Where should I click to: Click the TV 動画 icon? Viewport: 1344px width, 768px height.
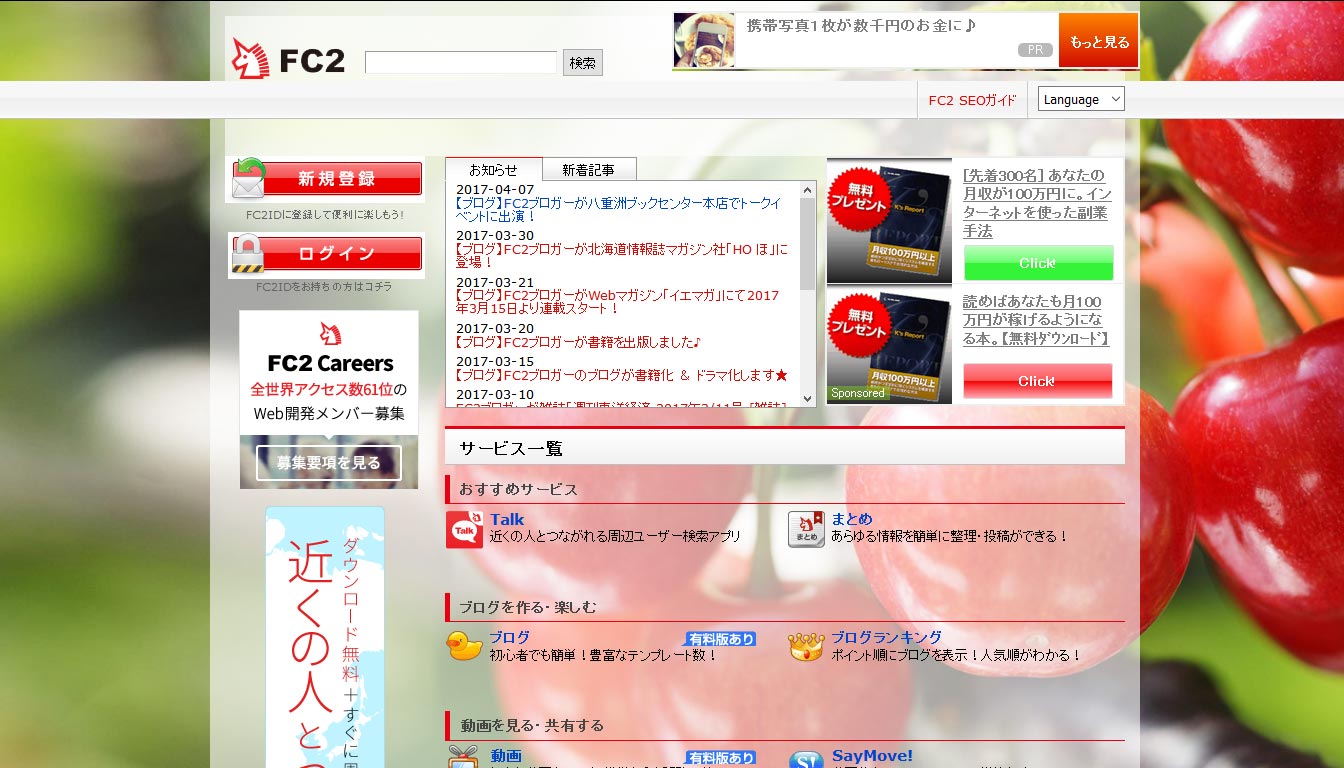(x=464, y=757)
